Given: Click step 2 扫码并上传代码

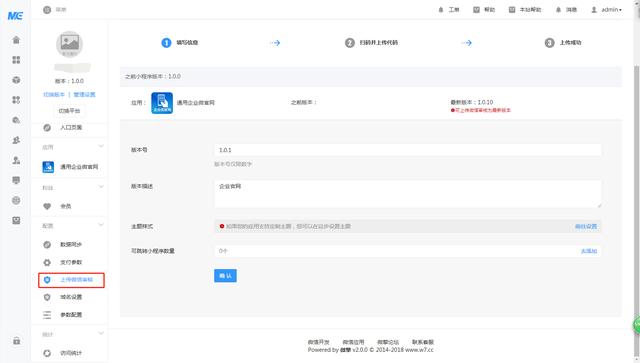Looking at the screenshot, I should coord(371,43).
